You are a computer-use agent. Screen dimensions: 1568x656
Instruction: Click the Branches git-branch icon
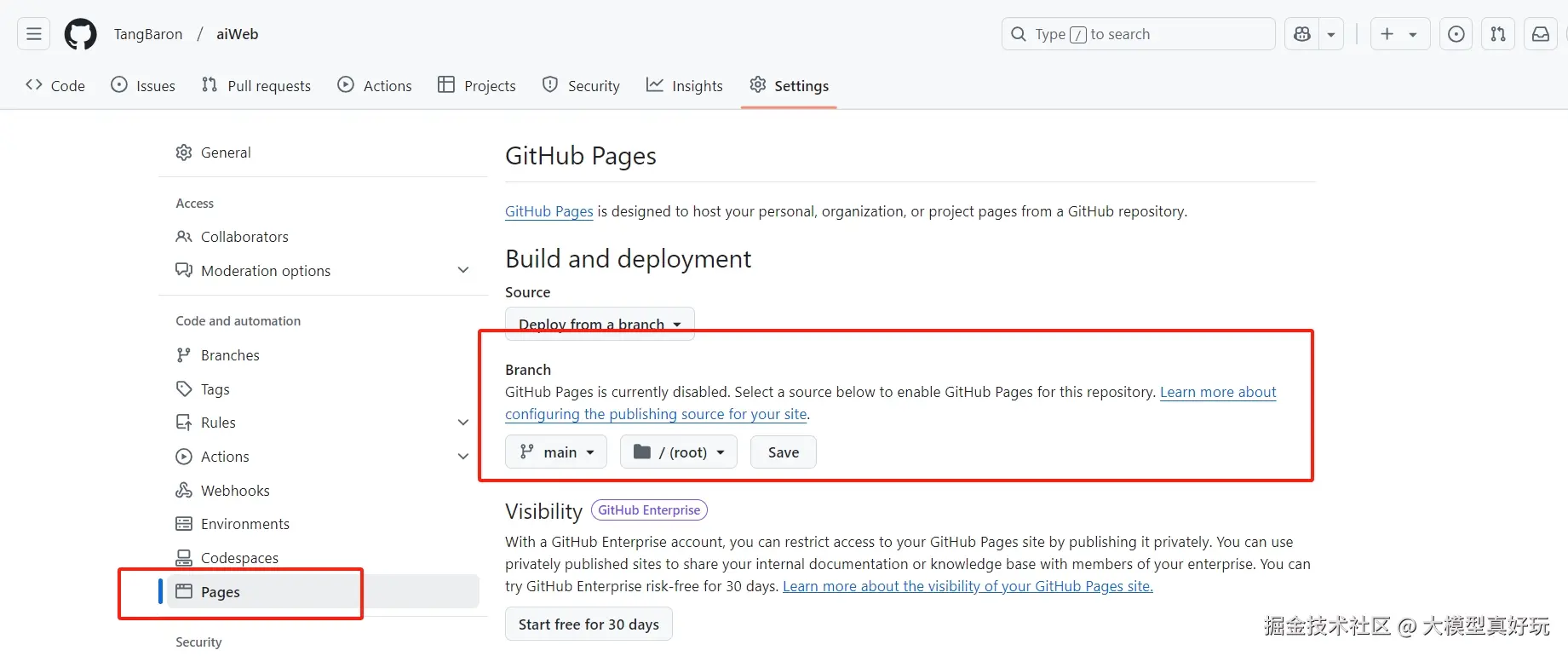pyautogui.click(x=184, y=355)
